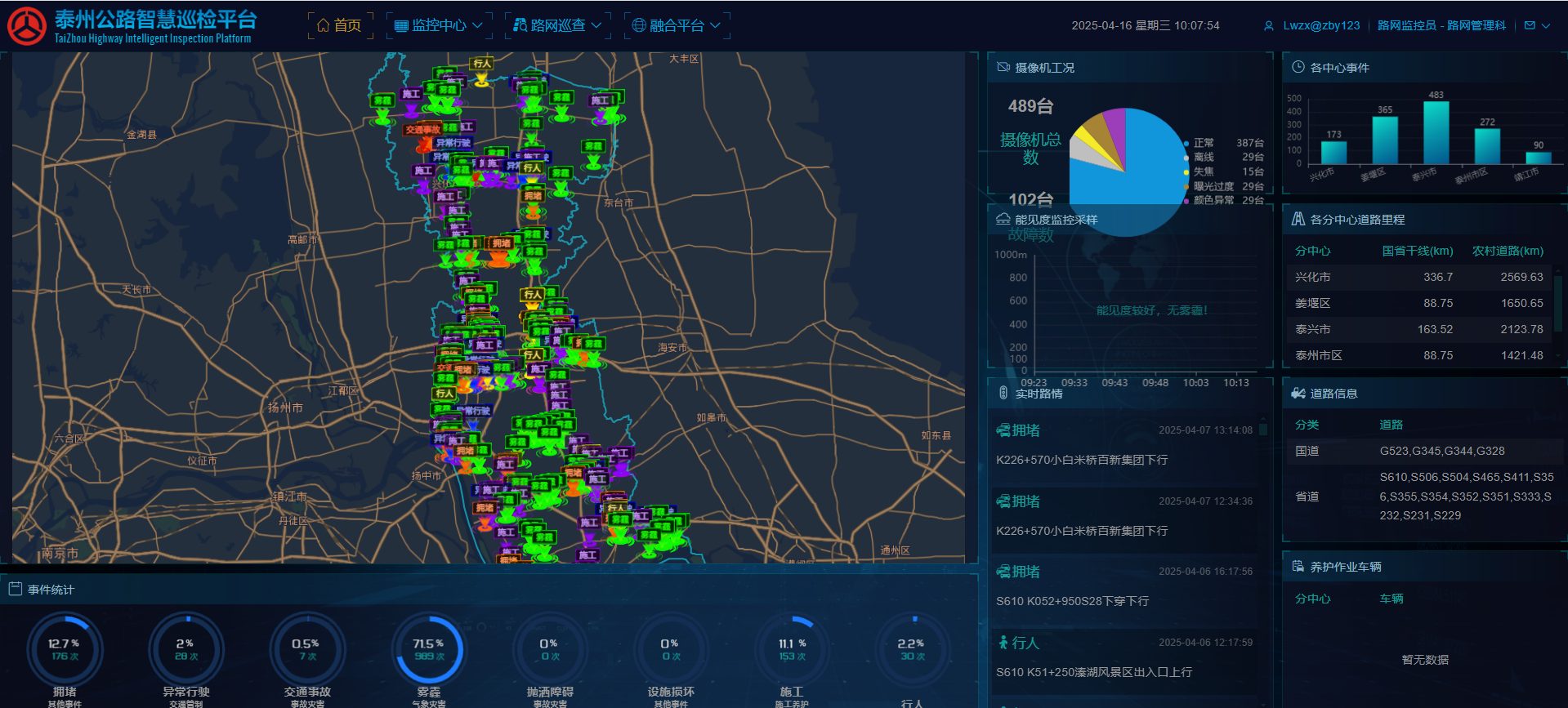Click the red platform logo icon
This screenshot has height=708, width=1568.
coord(27,26)
